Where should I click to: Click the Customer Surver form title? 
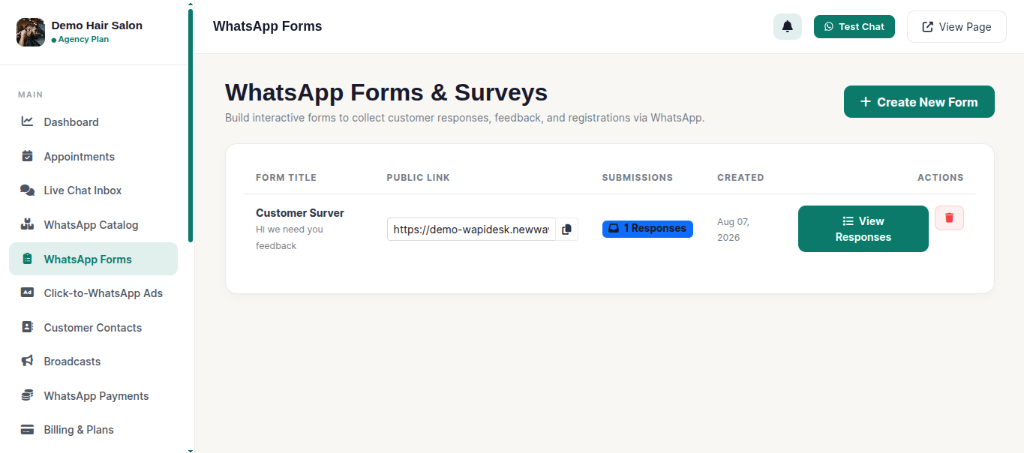pyautogui.click(x=300, y=213)
